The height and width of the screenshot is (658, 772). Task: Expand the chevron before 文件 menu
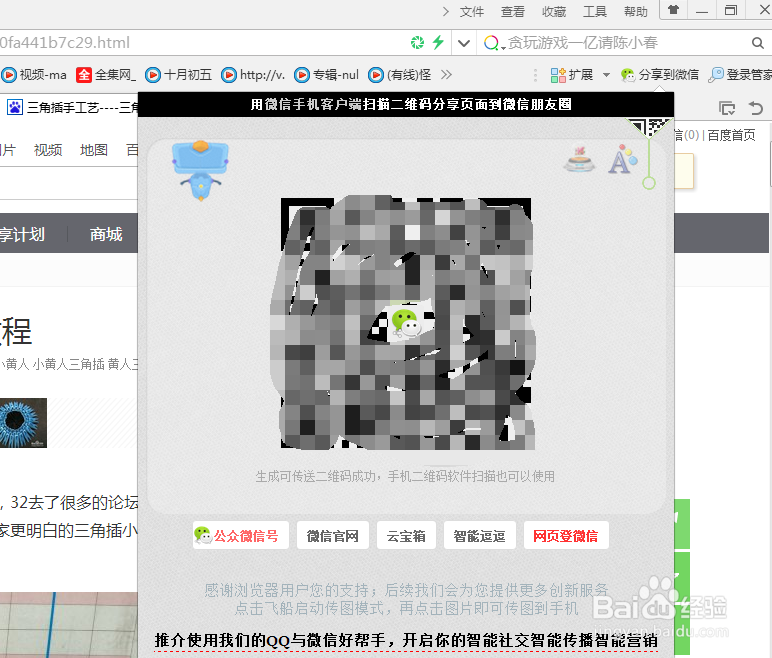point(446,11)
